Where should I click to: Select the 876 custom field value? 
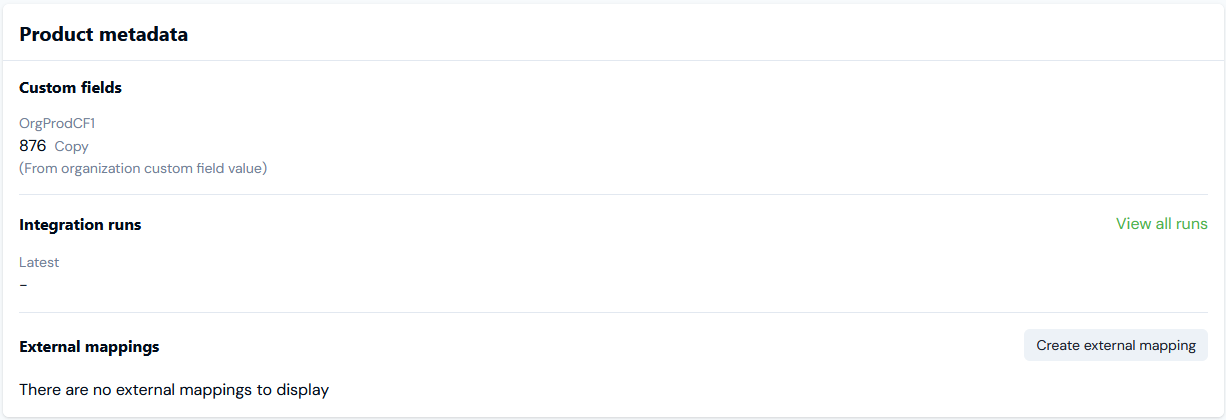click(33, 146)
